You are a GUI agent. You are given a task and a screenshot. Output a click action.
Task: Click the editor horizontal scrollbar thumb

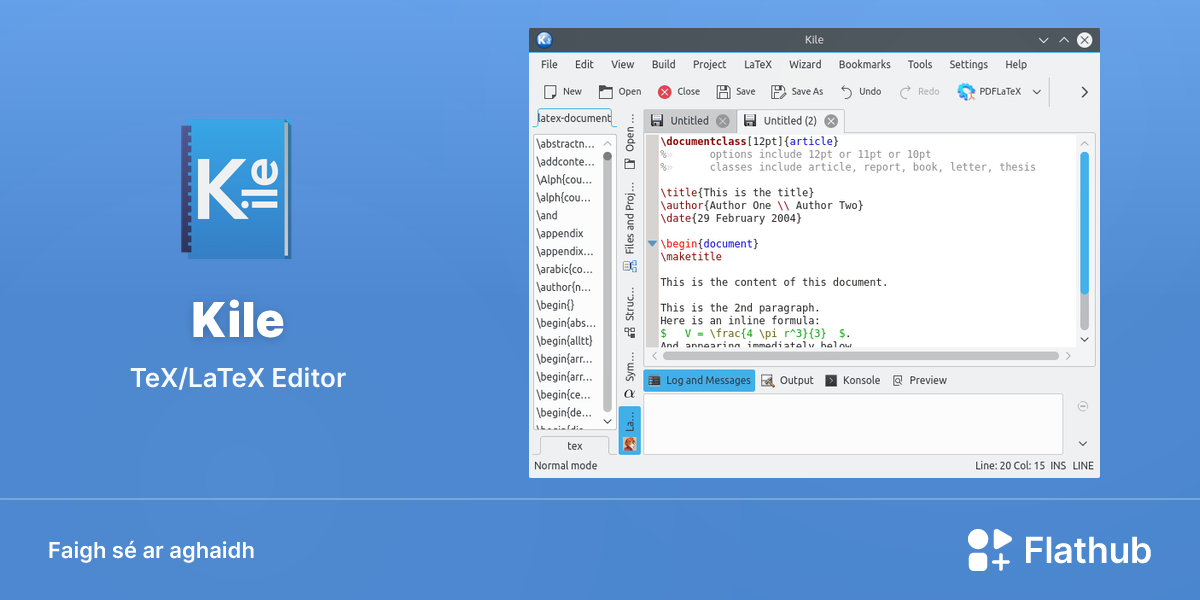860,356
